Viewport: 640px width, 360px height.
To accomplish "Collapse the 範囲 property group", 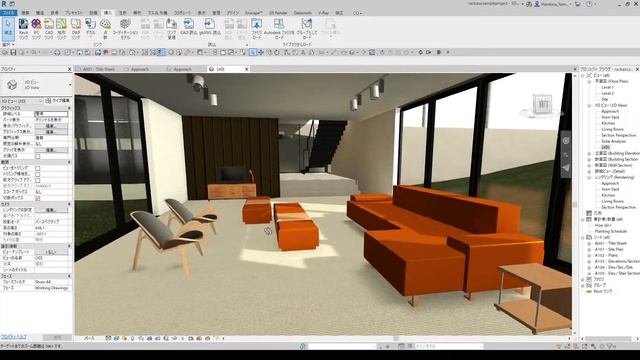I will (69, 162).
